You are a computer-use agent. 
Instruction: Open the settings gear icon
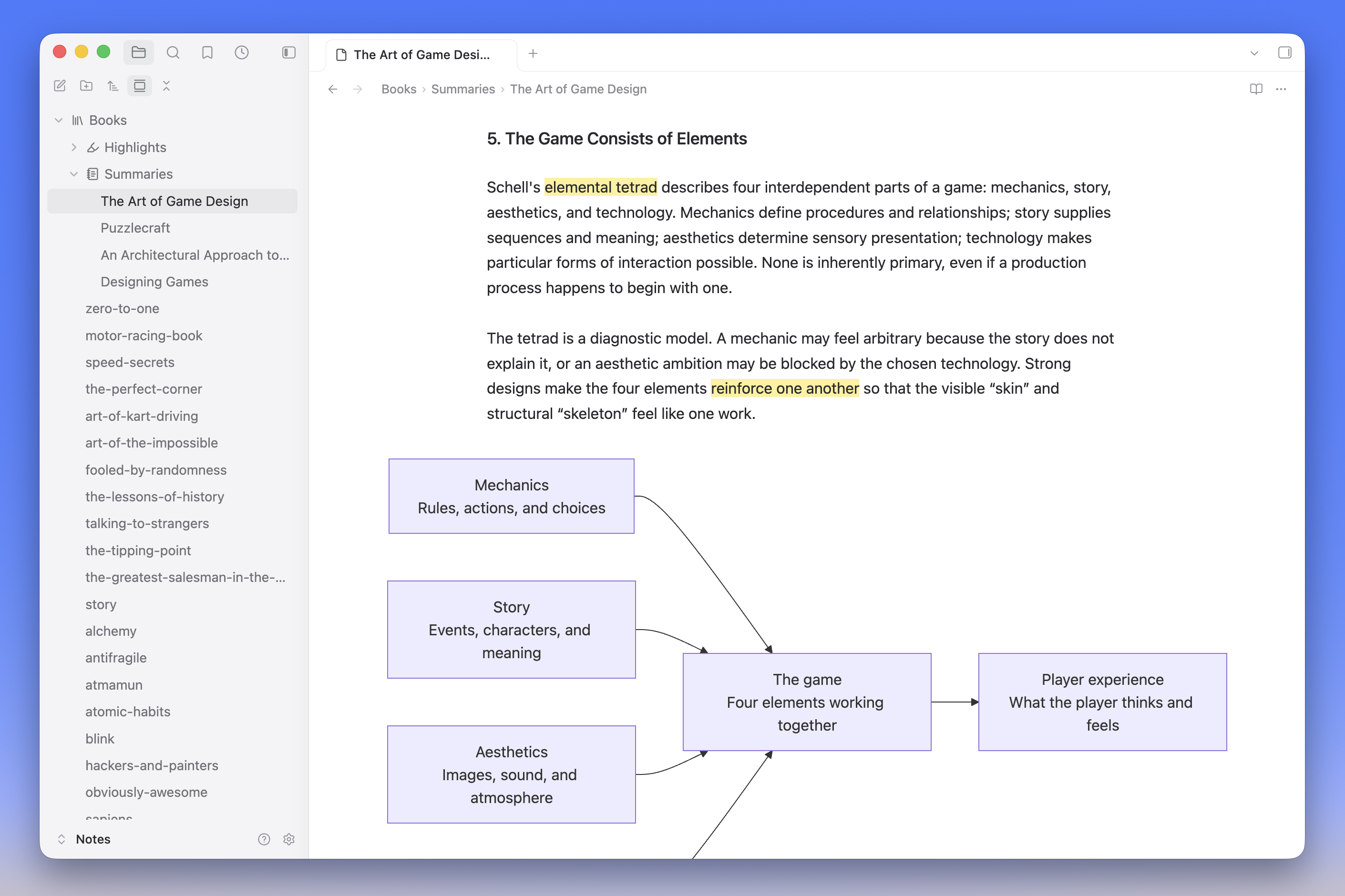[x=288, y=839]
